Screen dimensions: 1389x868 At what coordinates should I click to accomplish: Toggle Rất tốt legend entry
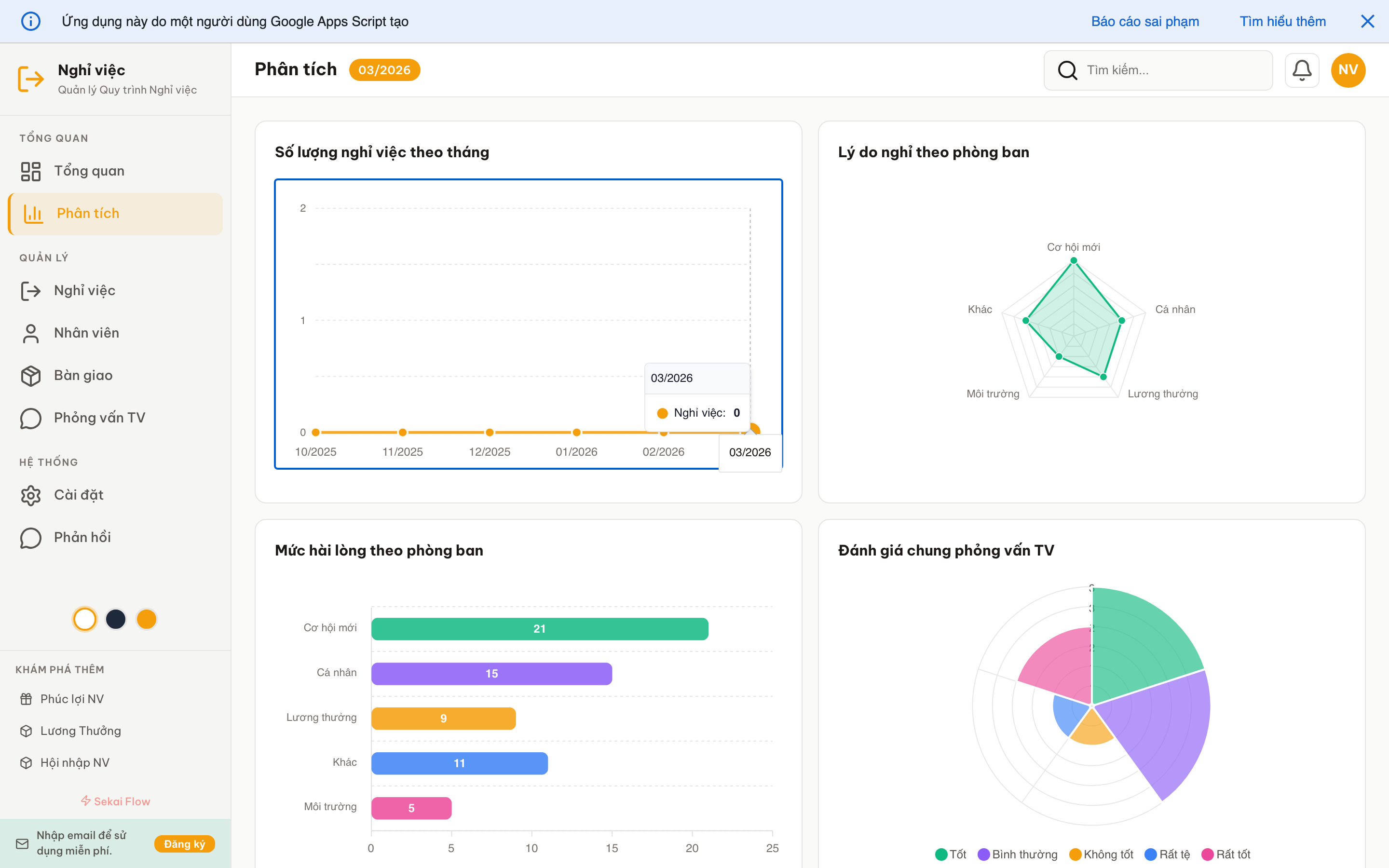click(1226, 854)
